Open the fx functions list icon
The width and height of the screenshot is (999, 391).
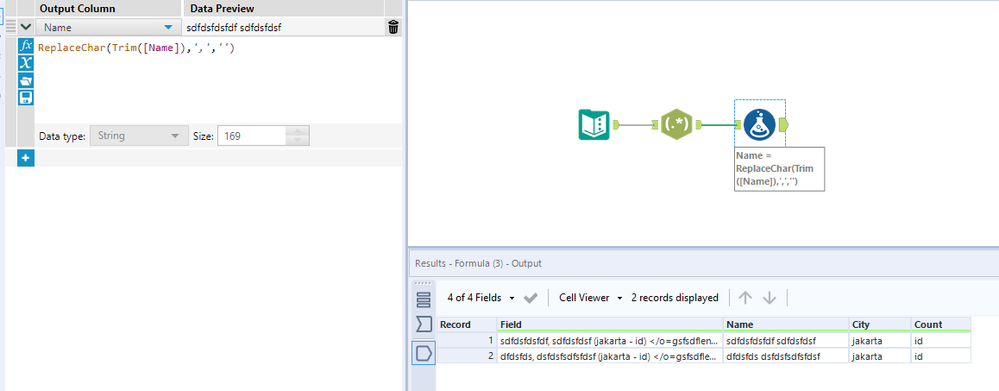point(25,46)
